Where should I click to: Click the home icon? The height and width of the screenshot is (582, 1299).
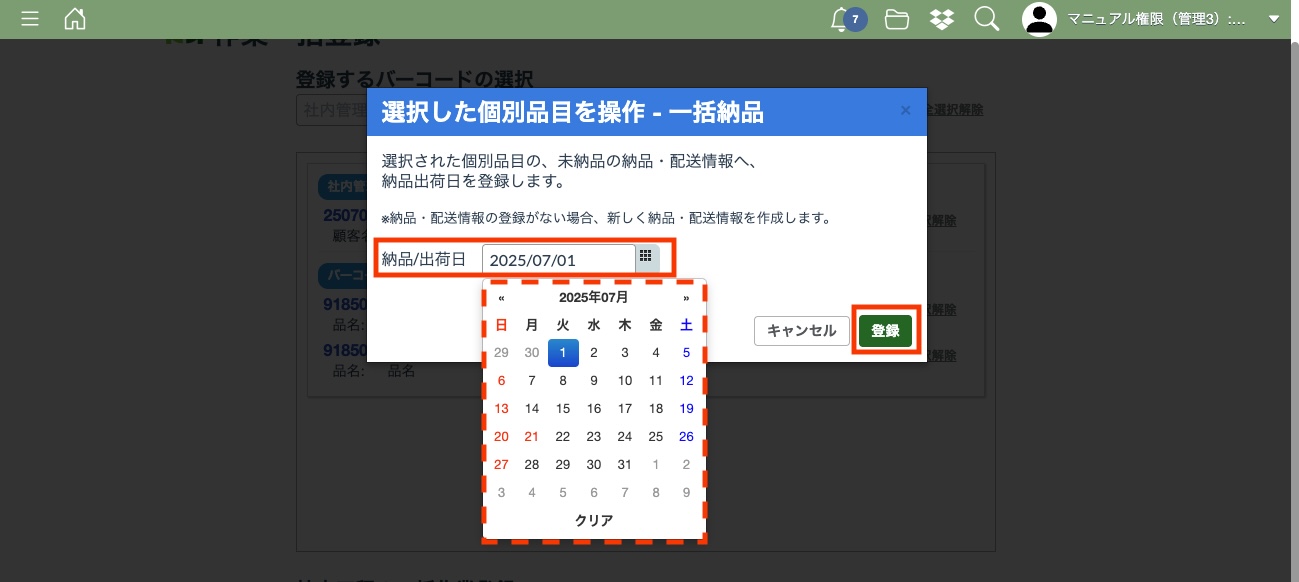pos(75,19)
